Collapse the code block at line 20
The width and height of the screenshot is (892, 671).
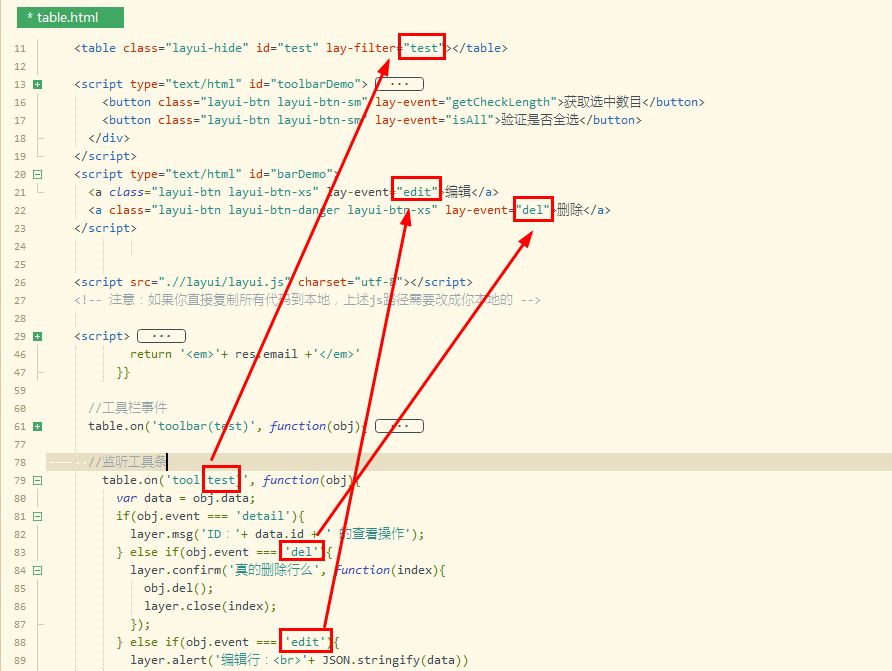click(38, 175)
